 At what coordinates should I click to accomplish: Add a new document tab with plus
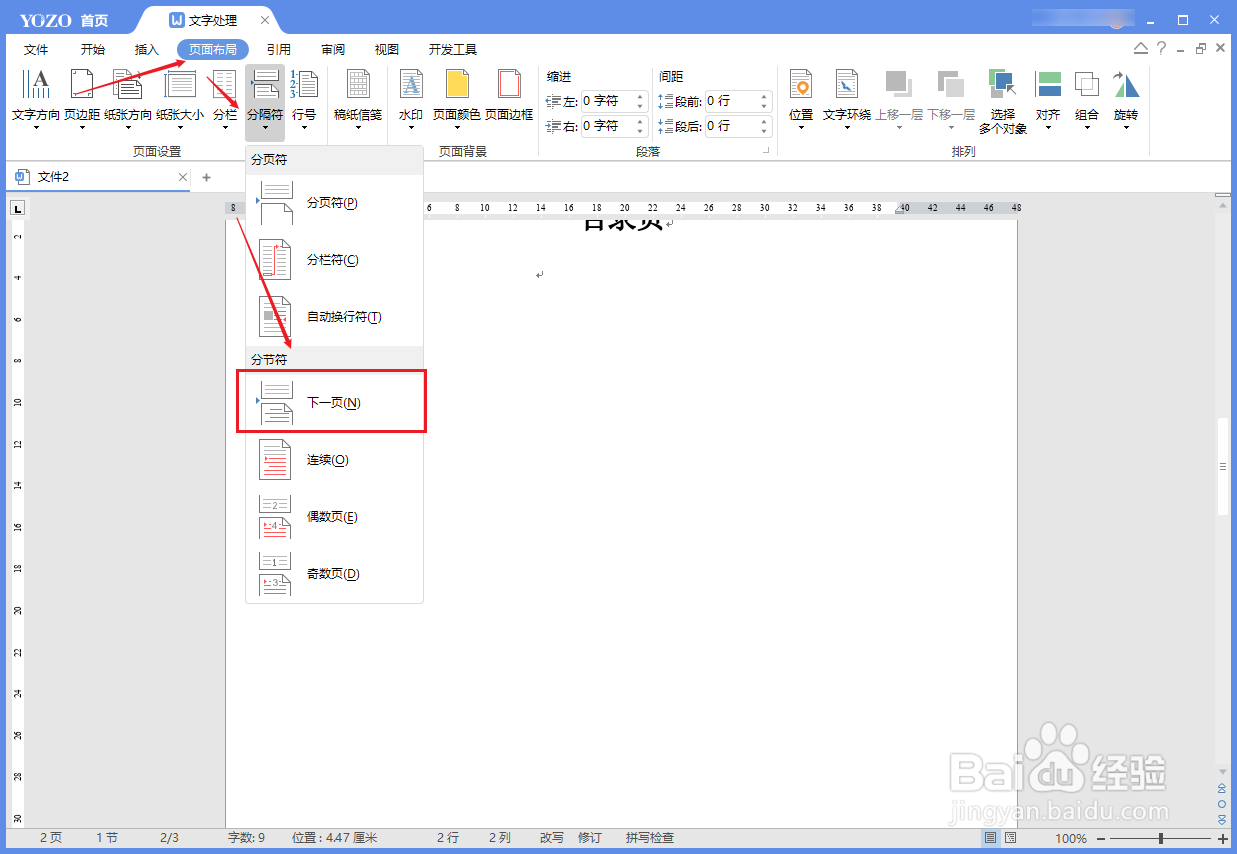click(x=207, y=177)
